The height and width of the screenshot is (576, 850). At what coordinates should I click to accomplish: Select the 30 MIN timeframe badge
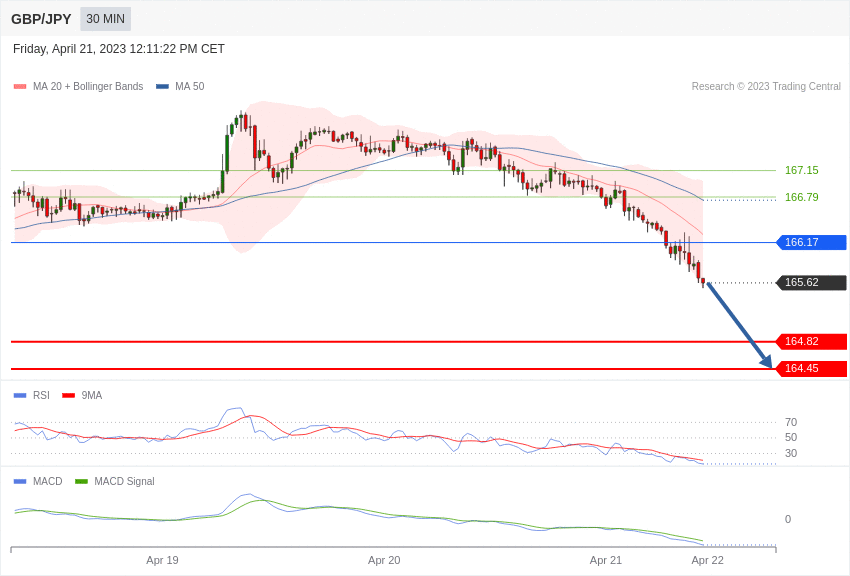tap(106, 19)
